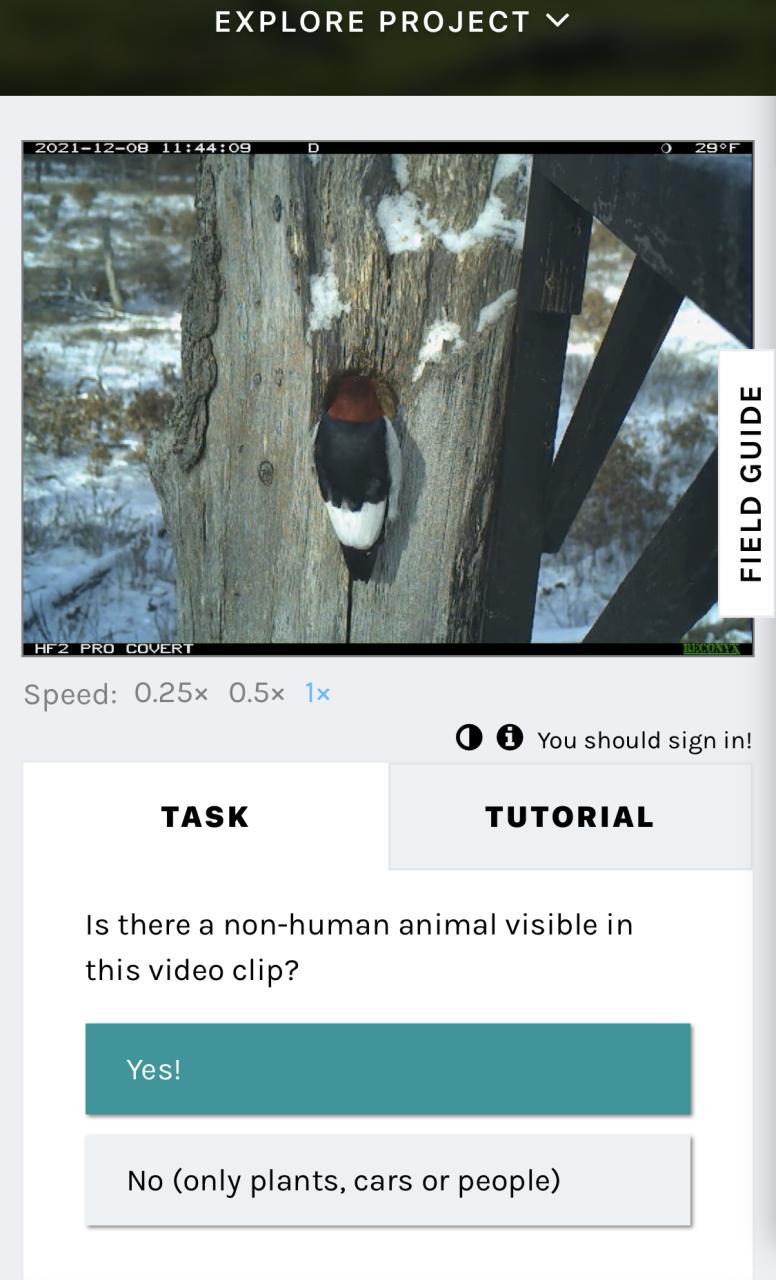This screenshot has width=776, height=1280.
Task: Expand the Explore Project chevron
Action: click(558, 20)
